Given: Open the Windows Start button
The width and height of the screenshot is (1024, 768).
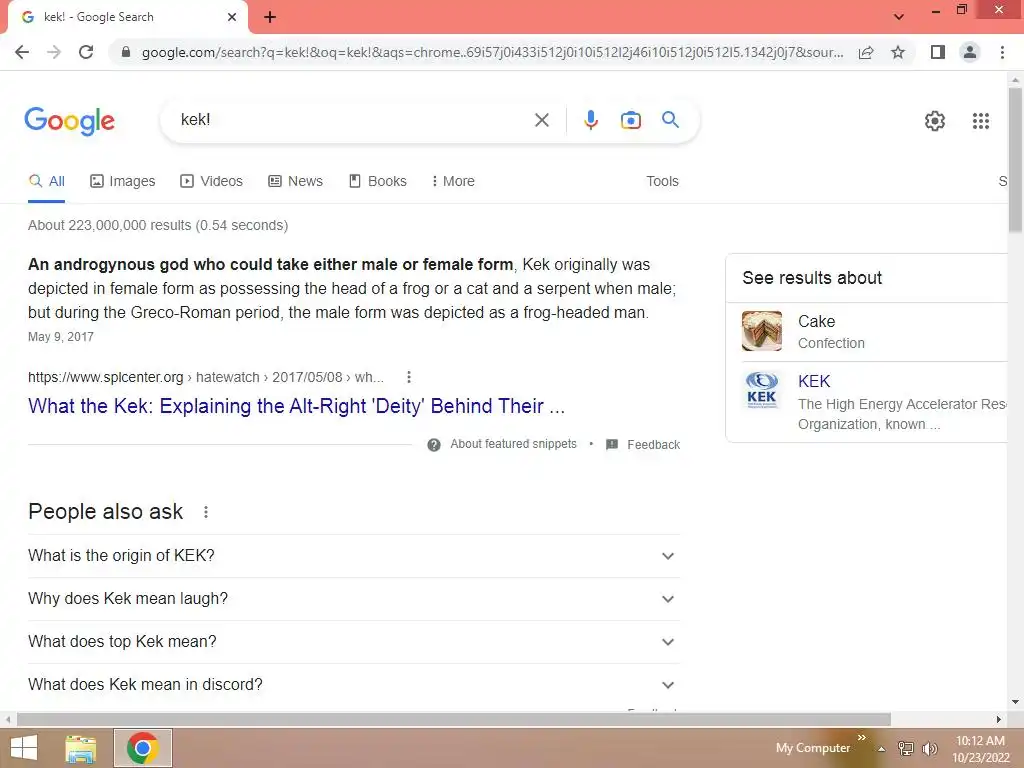Looking at the screenshot, I should click(x=24, y=748).
